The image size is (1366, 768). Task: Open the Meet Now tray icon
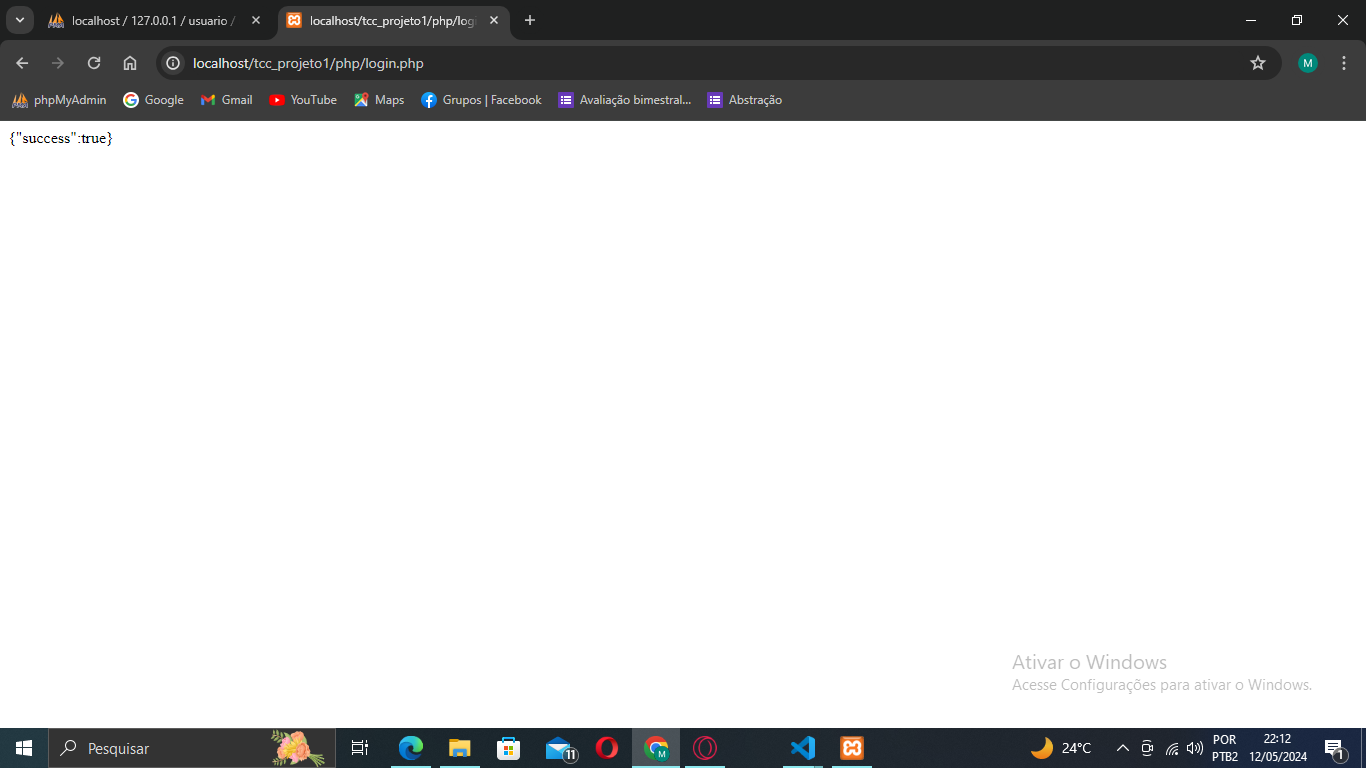tap(1147, 748)
